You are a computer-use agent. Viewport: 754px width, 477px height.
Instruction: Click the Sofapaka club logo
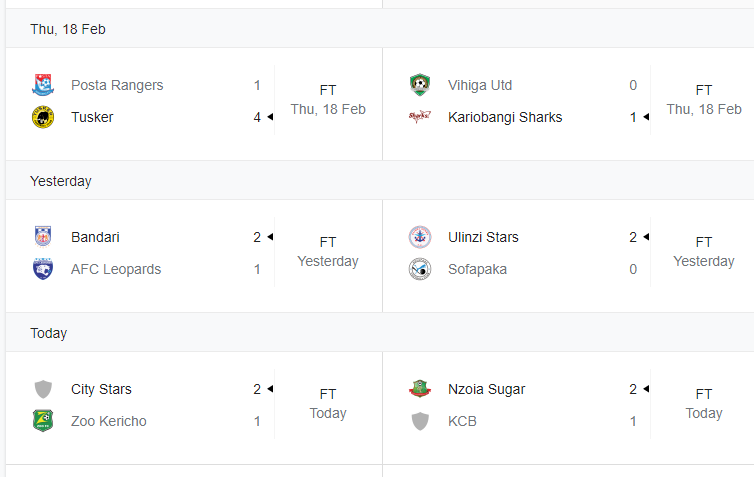point(420,269)
